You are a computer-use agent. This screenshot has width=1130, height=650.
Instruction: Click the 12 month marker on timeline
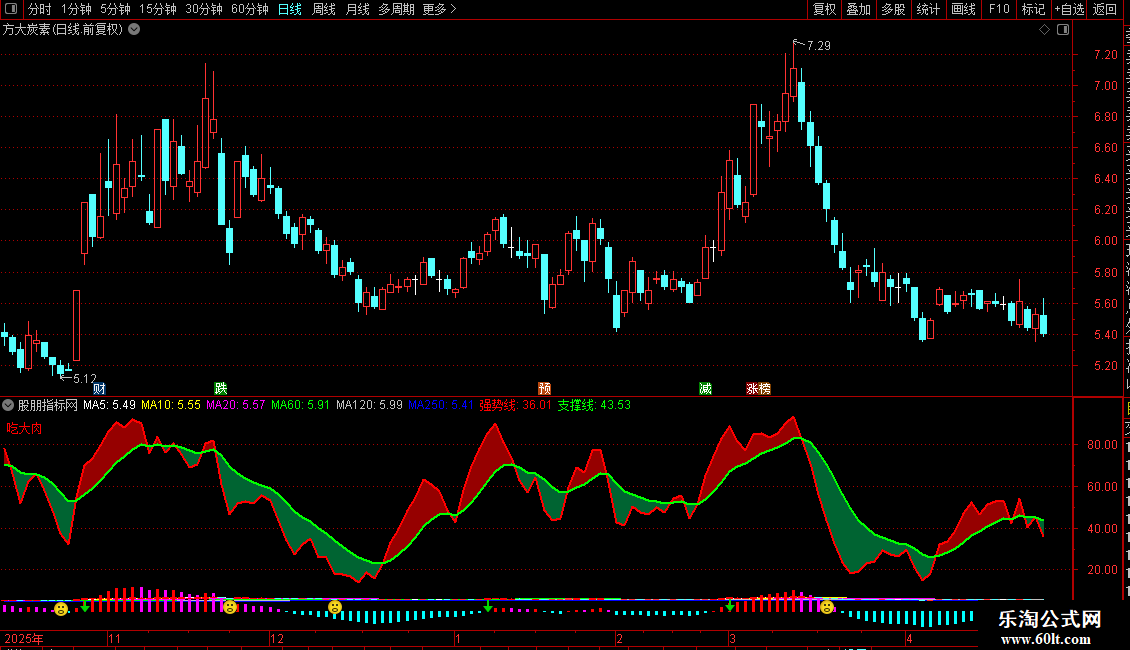click(x=277, y=638)
